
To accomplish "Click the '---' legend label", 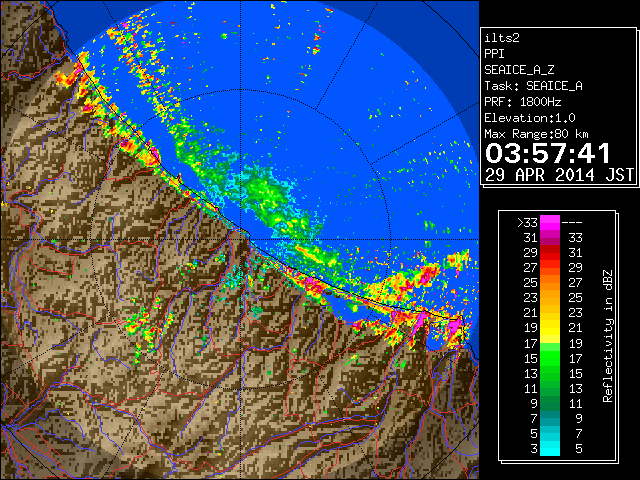I will 571,222.
